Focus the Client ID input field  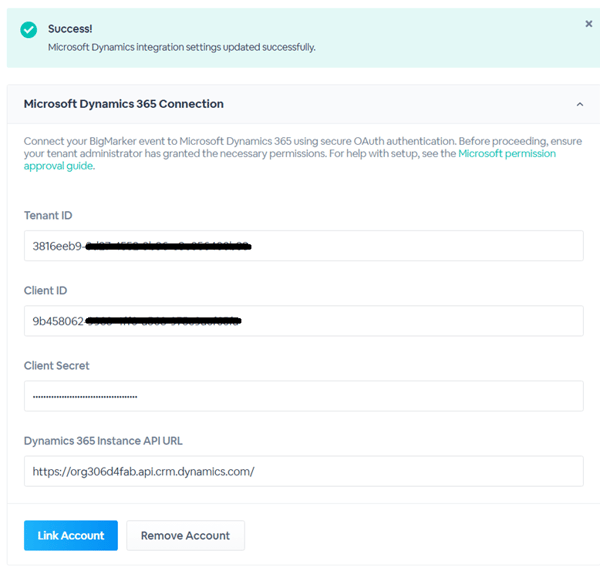(x=400, y=321)
